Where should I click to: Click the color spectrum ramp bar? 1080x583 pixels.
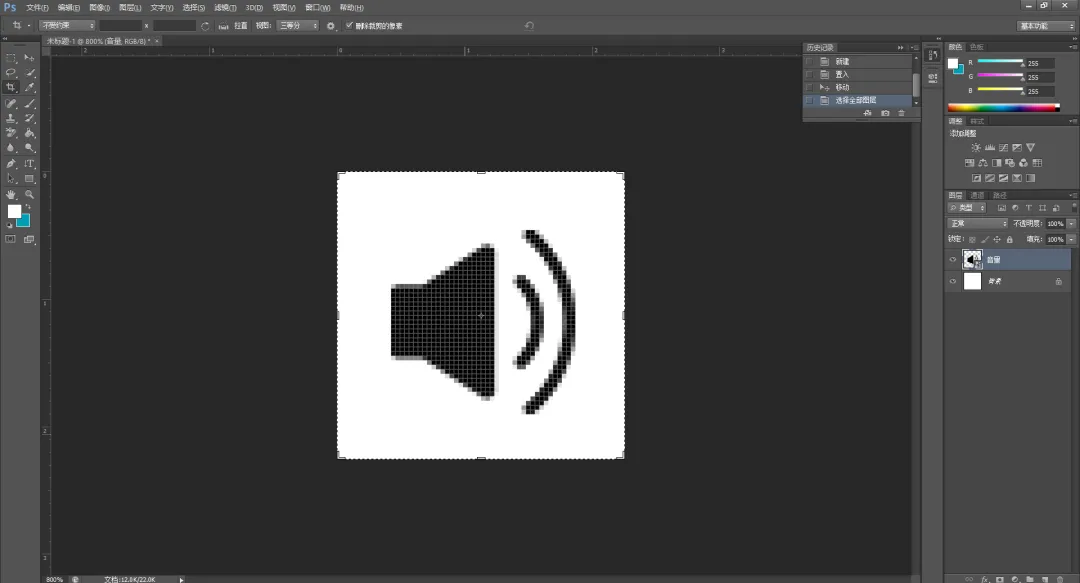pyautogui.click(x=1004, y=108)
